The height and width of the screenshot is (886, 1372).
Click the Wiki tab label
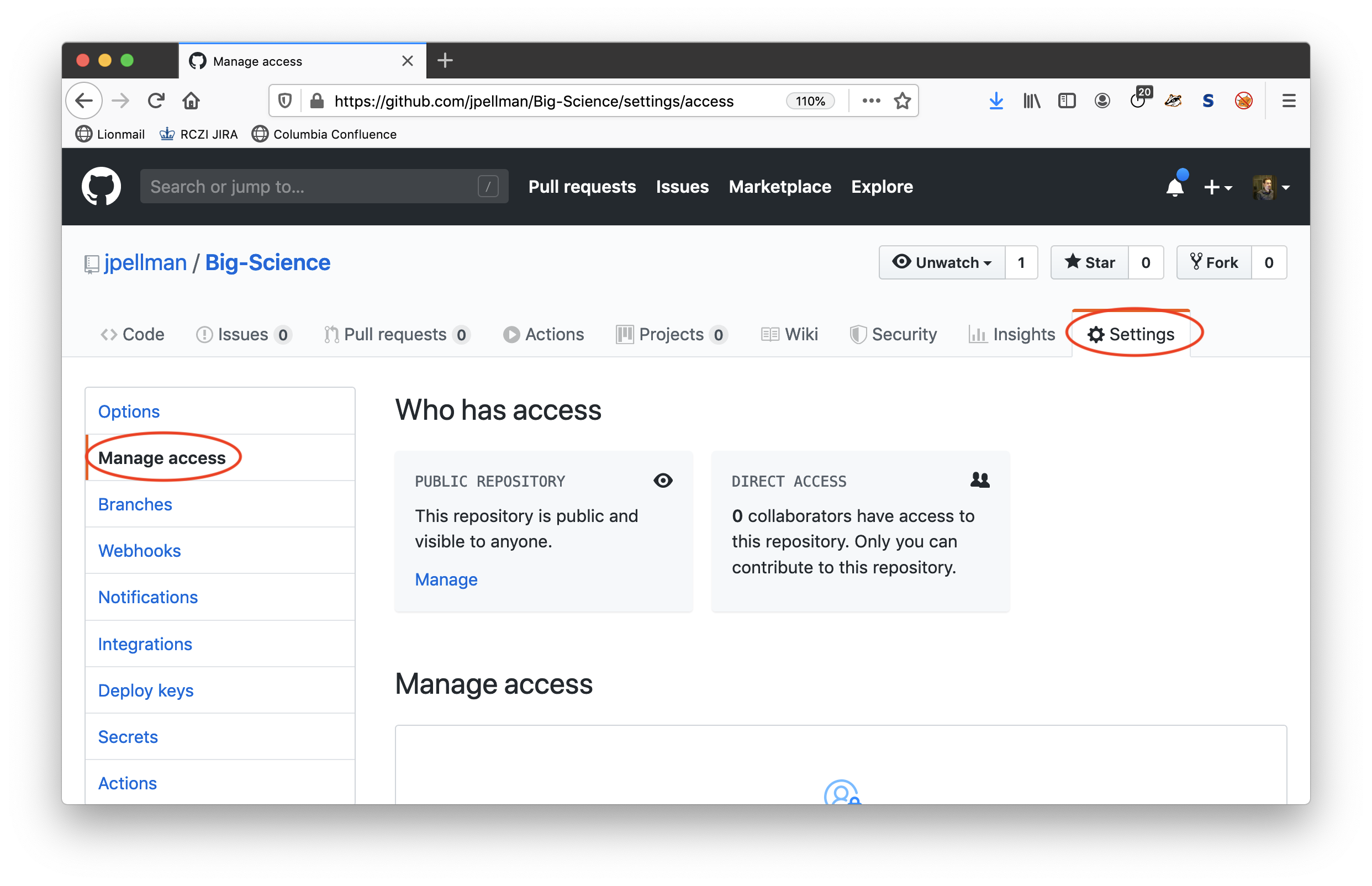click(800, 334)
